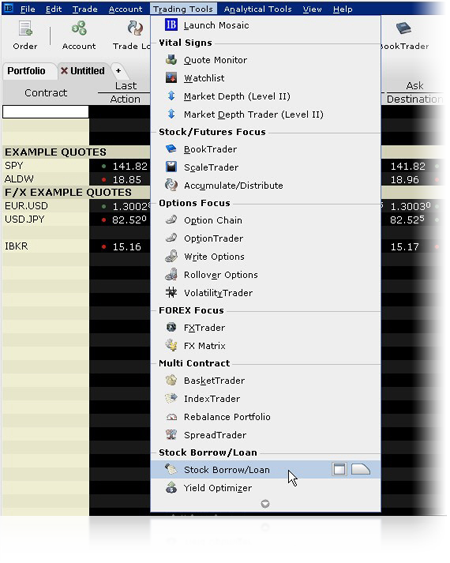Select the USD.JPY contract row
This screenshot has height=563, width=450.
click(x=46, y=219)
